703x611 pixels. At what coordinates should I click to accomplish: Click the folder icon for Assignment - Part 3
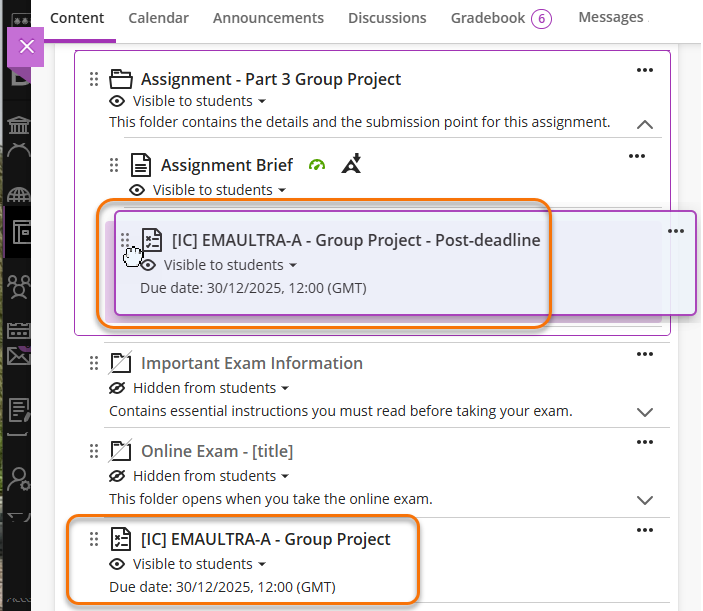pos(120,79)
